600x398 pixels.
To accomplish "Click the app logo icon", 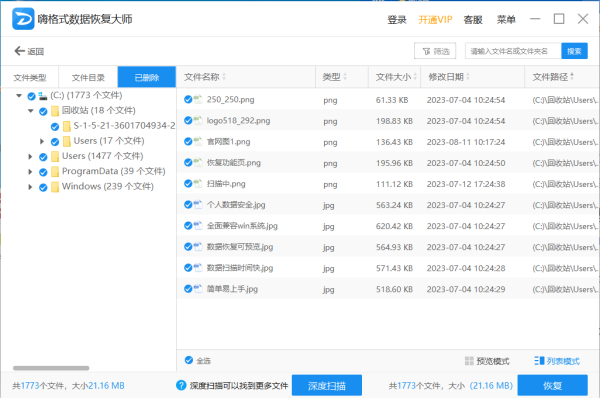I will tap(23, 19).
